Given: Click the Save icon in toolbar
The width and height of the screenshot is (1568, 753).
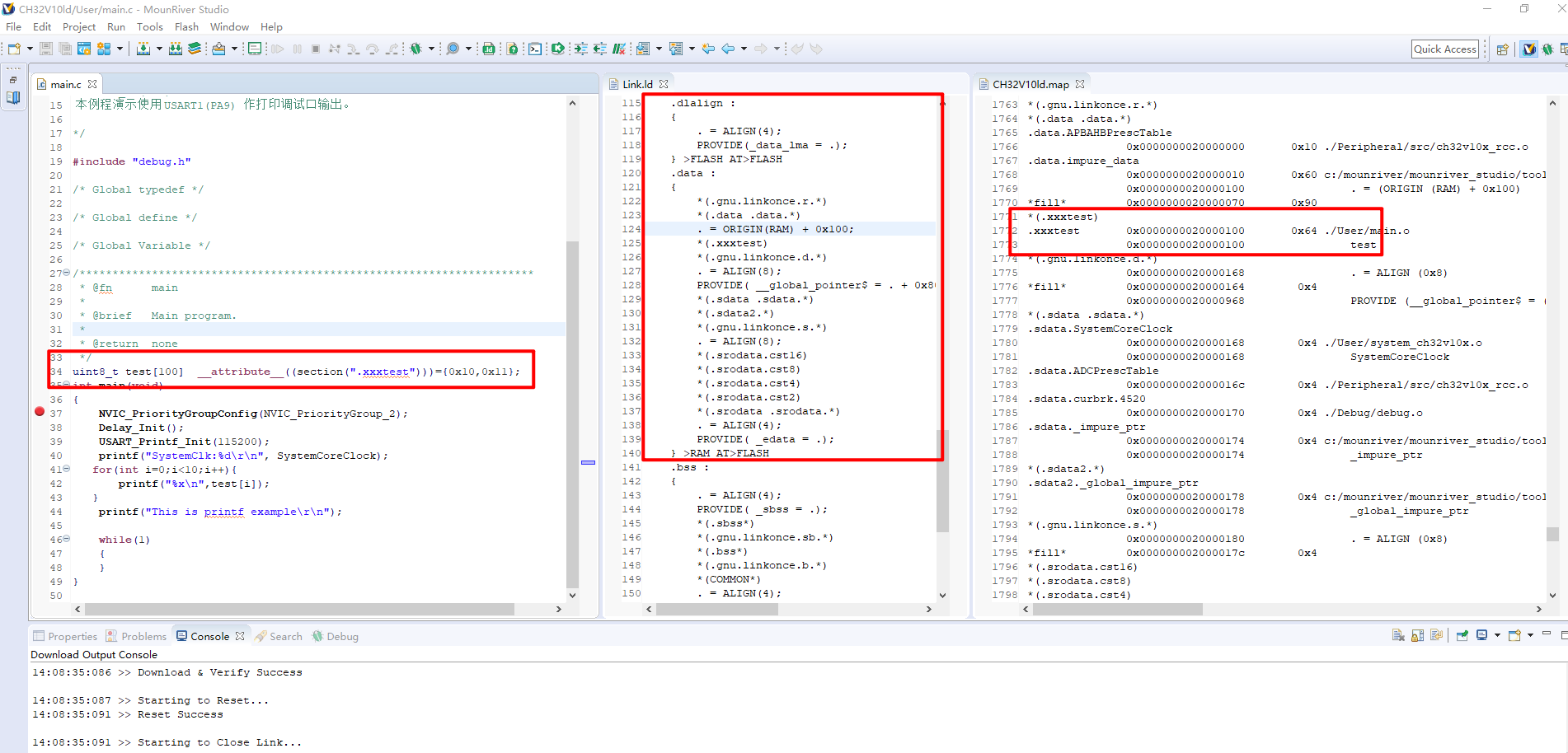Looking at the screenshot, I should [x=46, y=49].
